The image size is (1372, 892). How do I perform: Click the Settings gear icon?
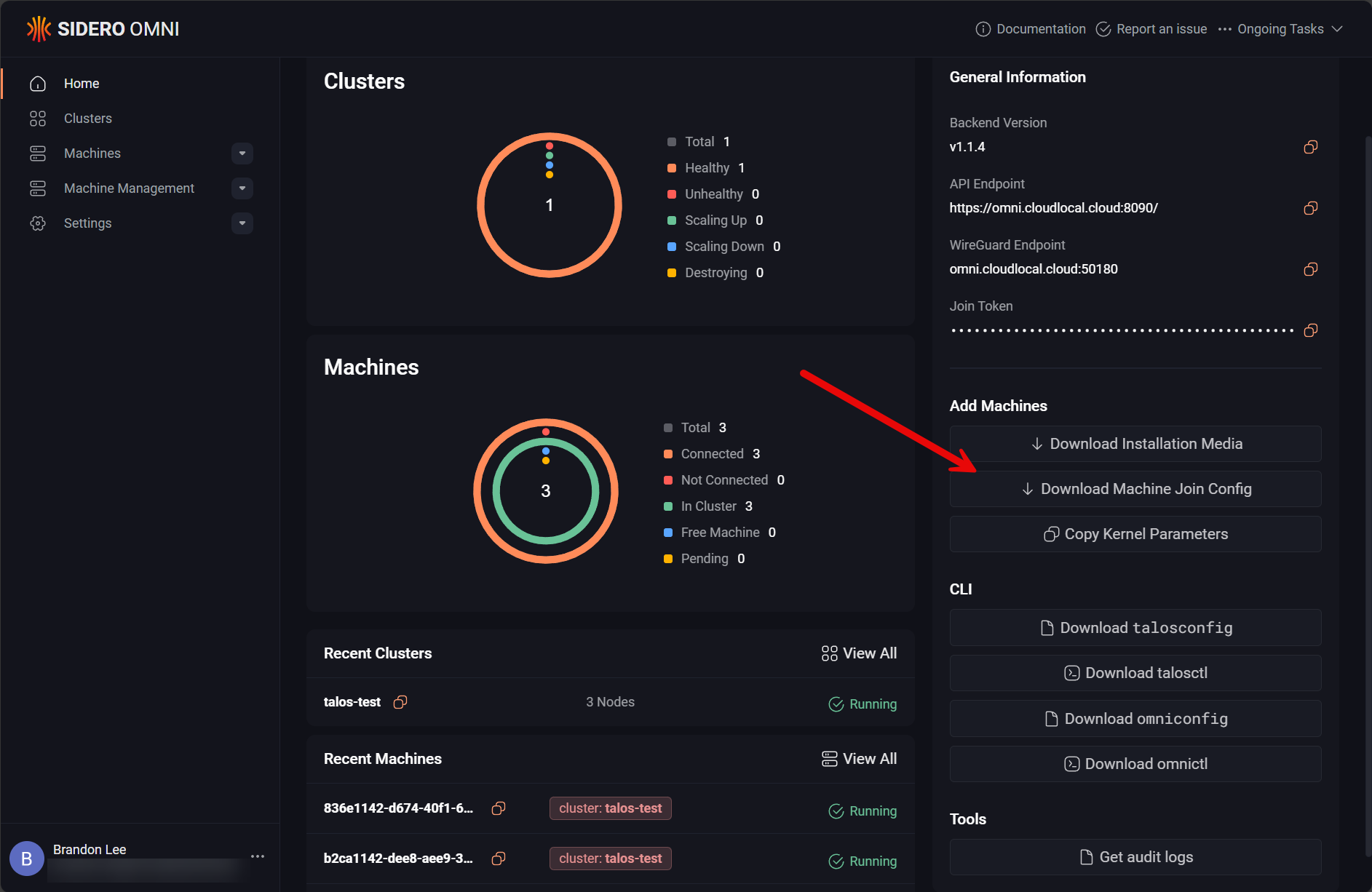[38, 223]
